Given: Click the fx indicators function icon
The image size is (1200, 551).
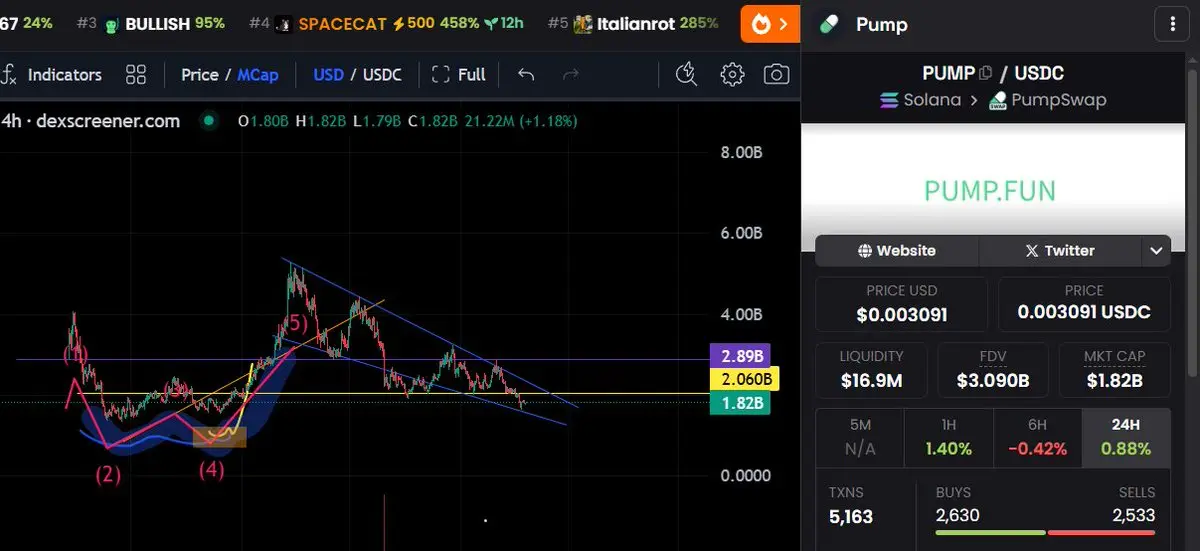Looking at the screenshot, I should tap(9, 75).
